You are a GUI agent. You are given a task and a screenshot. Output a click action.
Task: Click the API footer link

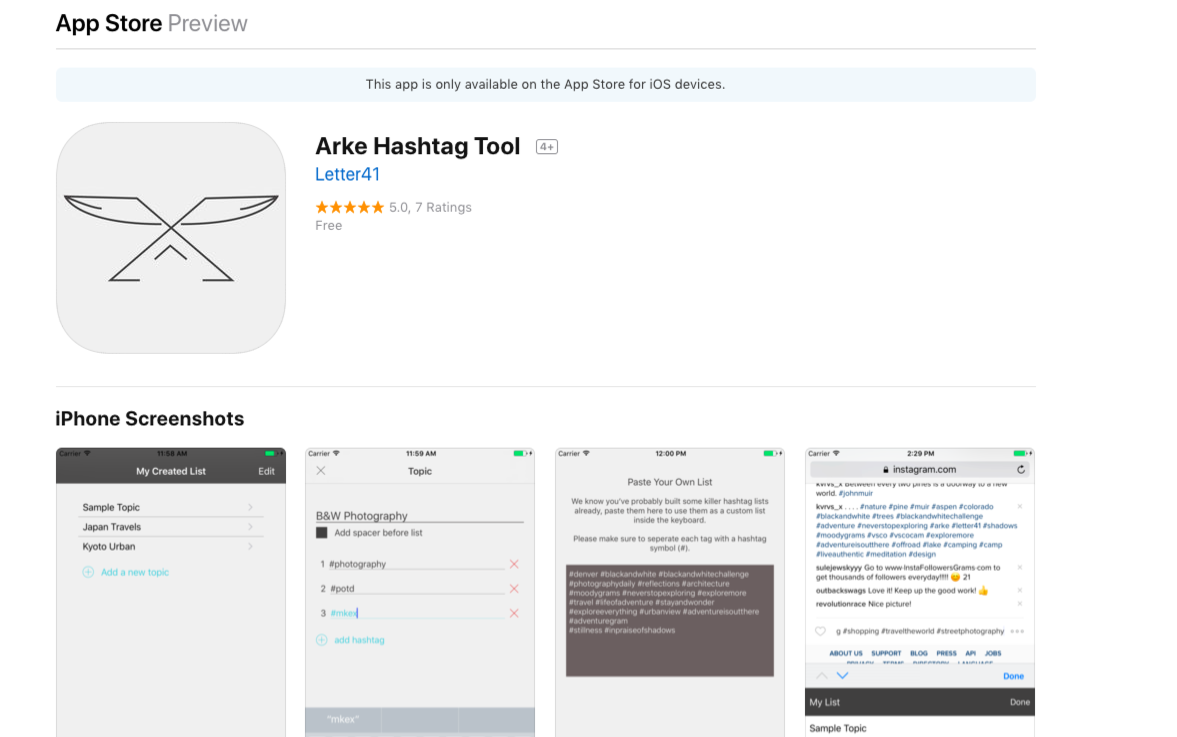(x=971, y=654)
